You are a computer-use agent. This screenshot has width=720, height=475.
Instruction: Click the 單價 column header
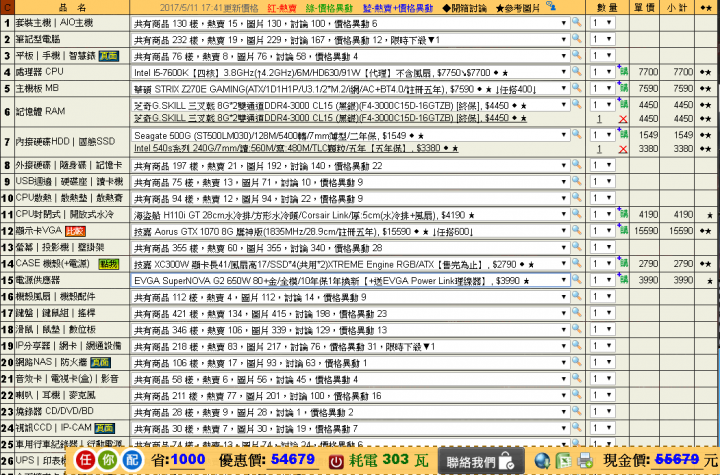pyautogui.click(x=644, y=8)
